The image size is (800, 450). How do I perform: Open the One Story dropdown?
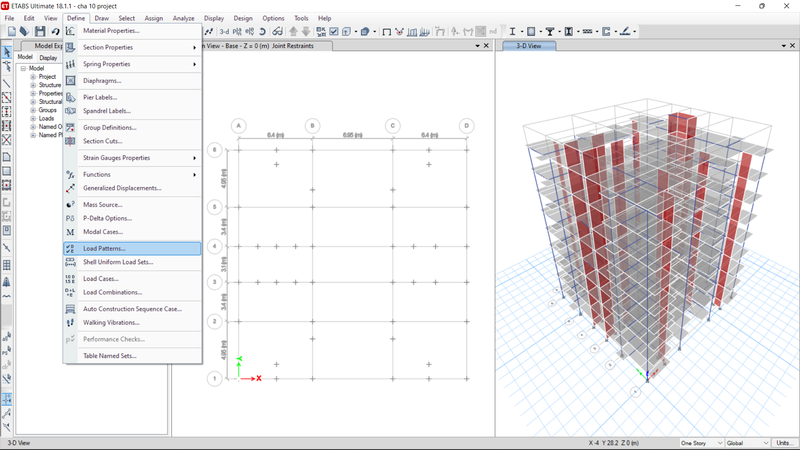(701, 443)
